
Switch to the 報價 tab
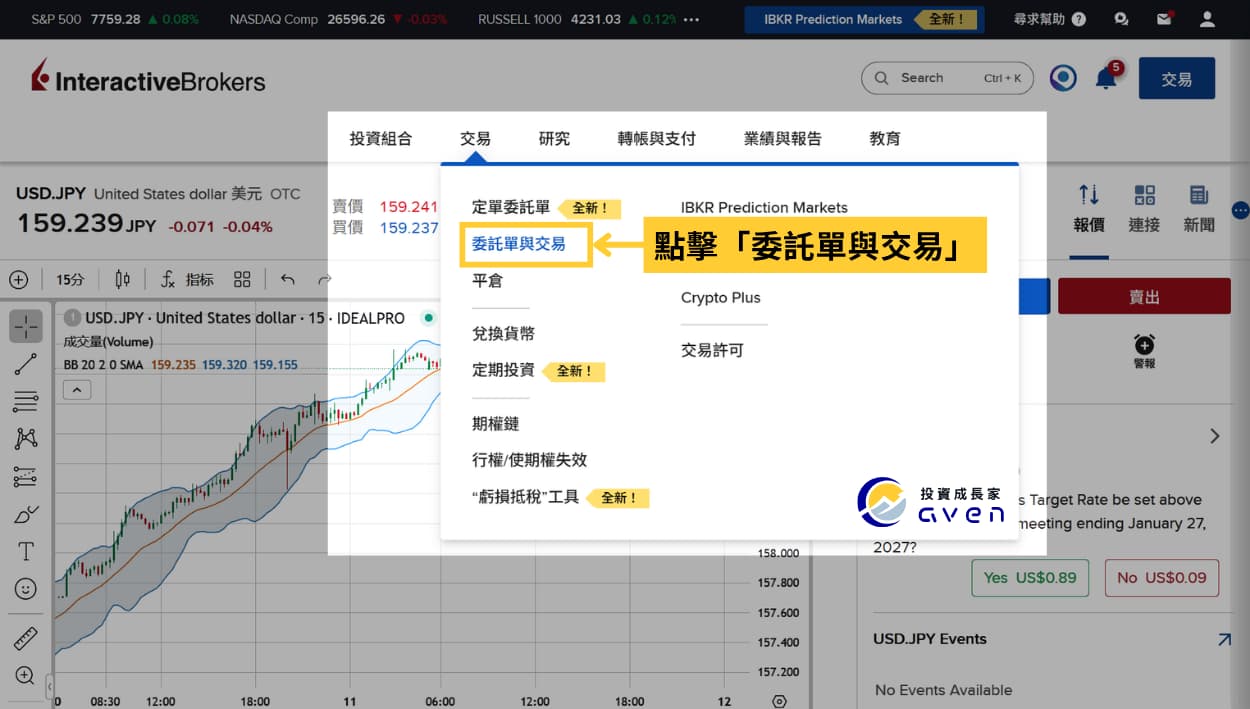pos(1089,208)
